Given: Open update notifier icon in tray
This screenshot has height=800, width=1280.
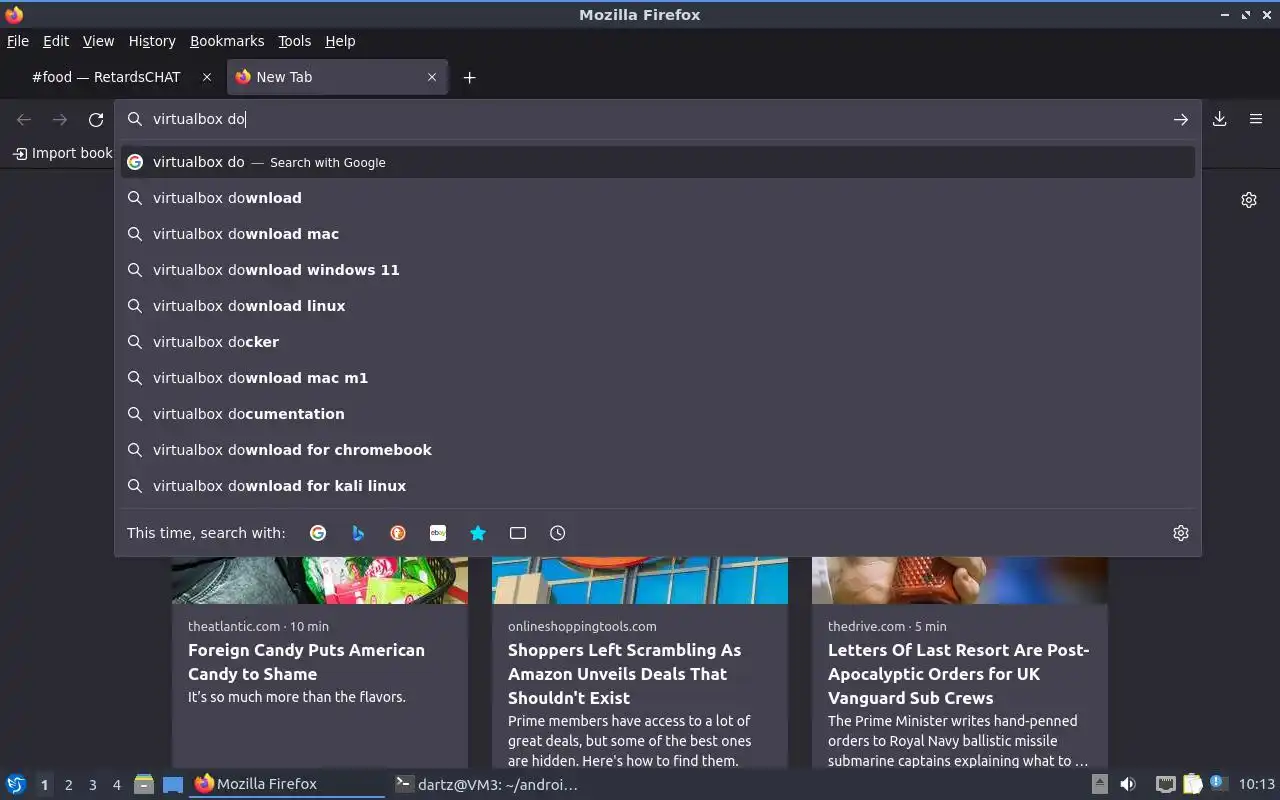Looking at the screenshot, I should point(1217,784).
